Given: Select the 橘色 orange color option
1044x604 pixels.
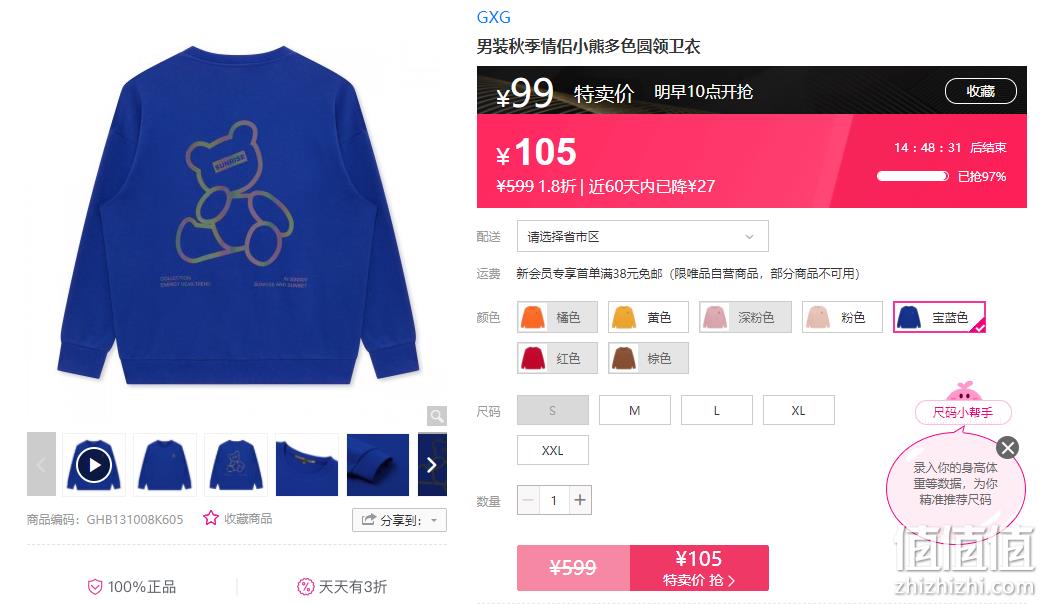Looking at the screenshot, I should (558, 317).
